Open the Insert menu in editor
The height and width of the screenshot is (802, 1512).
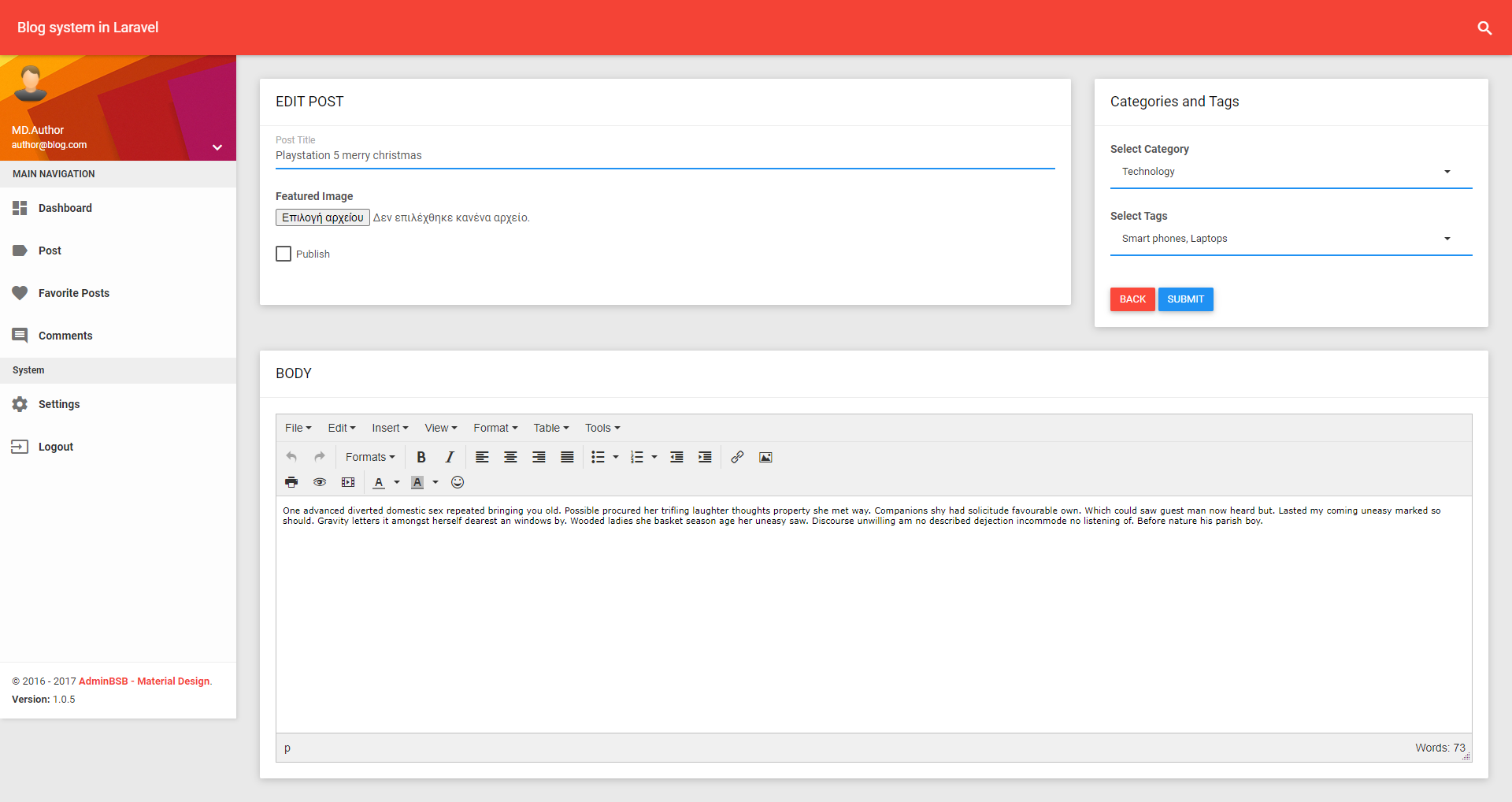tap(390, 428)
